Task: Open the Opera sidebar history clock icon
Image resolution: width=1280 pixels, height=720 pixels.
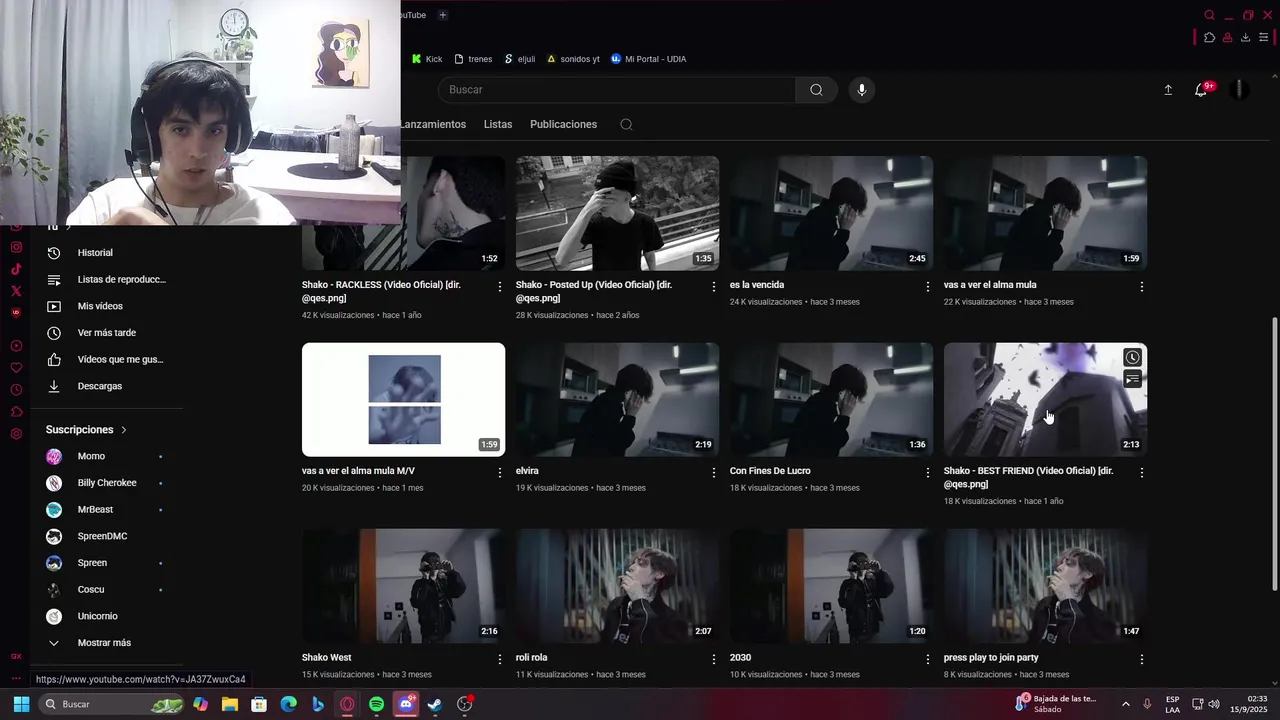Action: coord(16,390)
